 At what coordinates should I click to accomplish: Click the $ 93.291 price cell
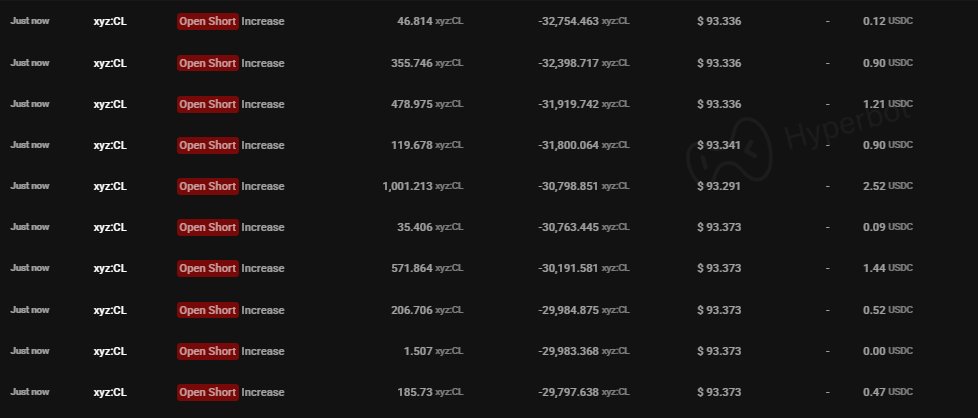click(719, 186)
